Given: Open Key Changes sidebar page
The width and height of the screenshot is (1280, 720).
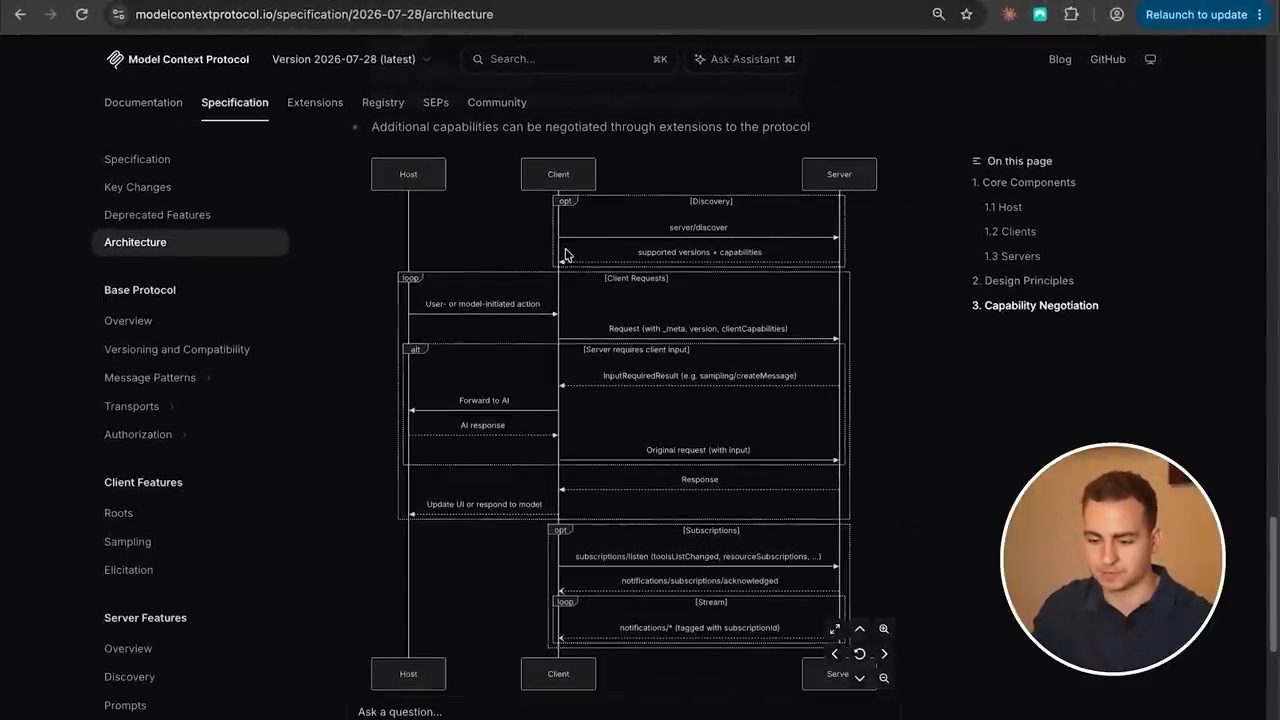Looking at the screenshot, I should [x=137, y=187].
